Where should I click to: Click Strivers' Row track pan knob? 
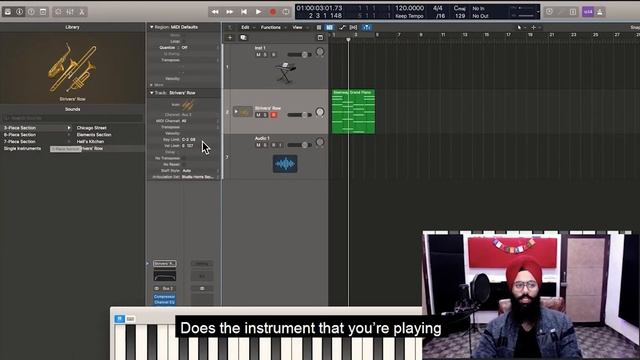tap(320, 112)
